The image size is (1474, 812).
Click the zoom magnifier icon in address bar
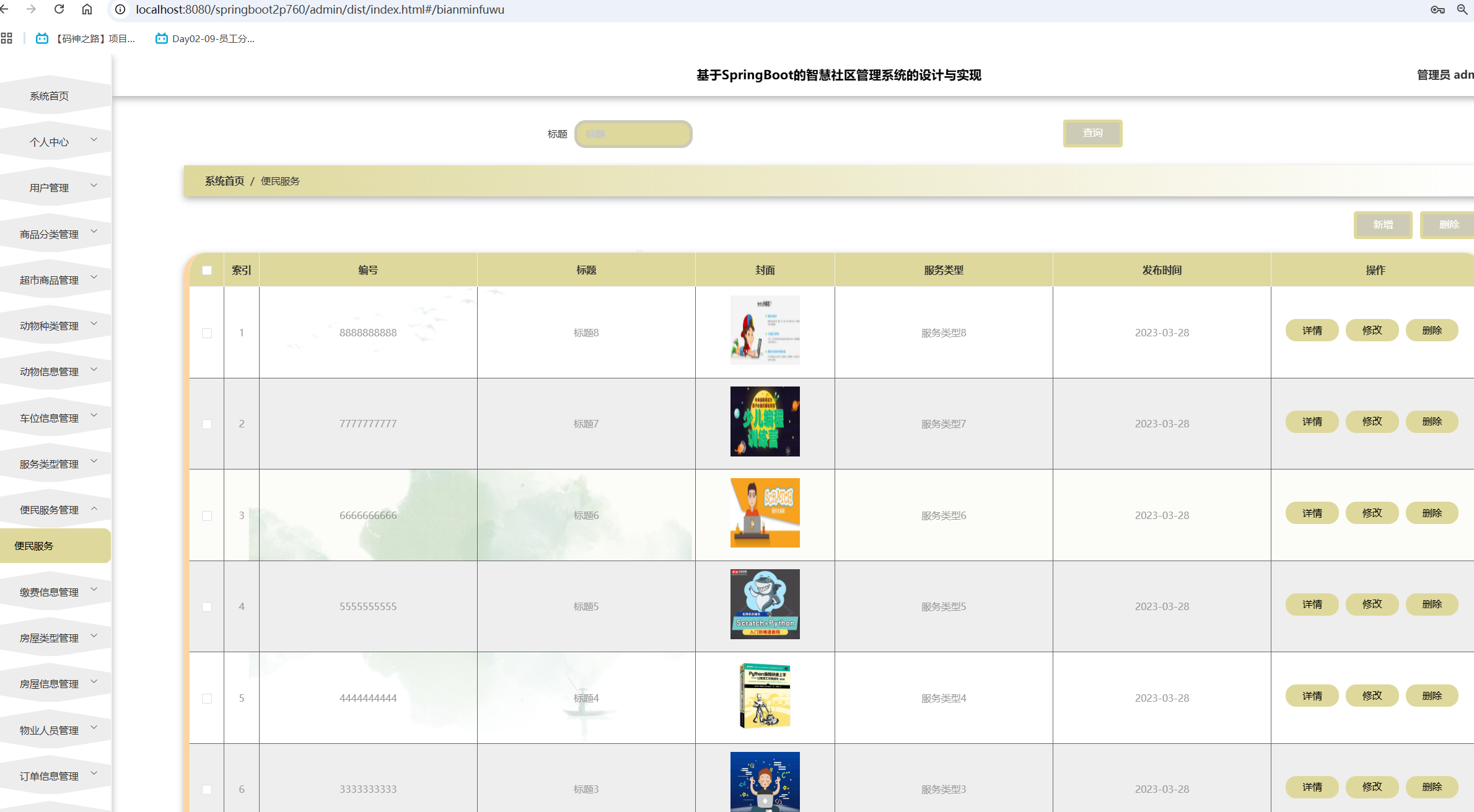coord(1462,9)
